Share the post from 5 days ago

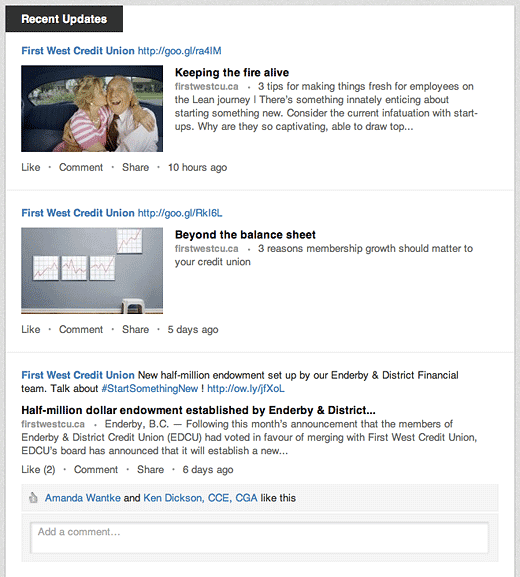pyautogui.click(x=135, y=329)
